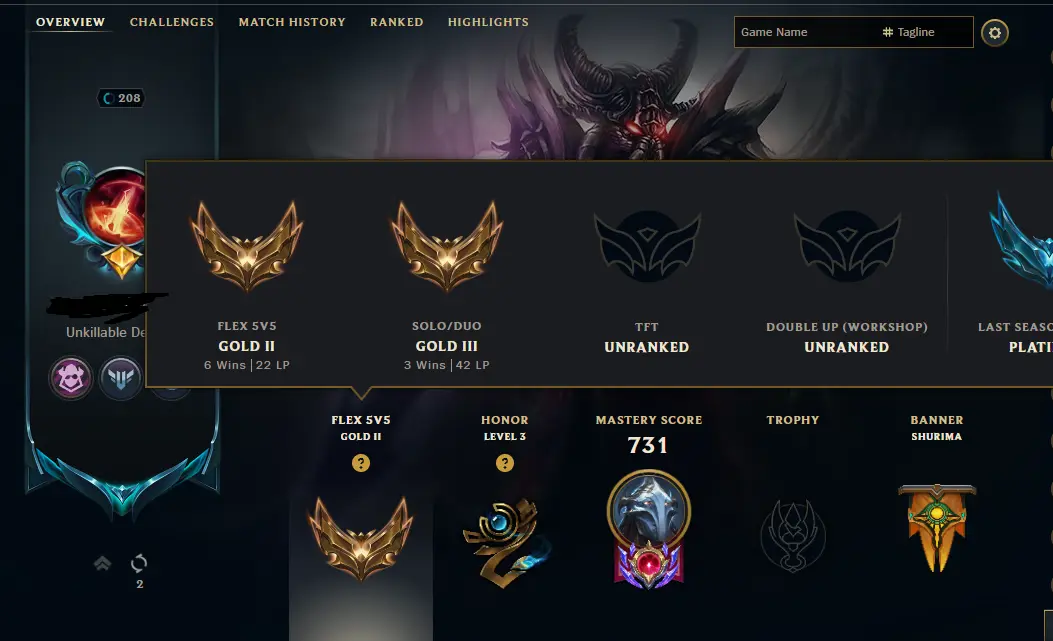The image size is (1053, 641).
Task: Click the silver wings challenge token
Action: [121, 378]
